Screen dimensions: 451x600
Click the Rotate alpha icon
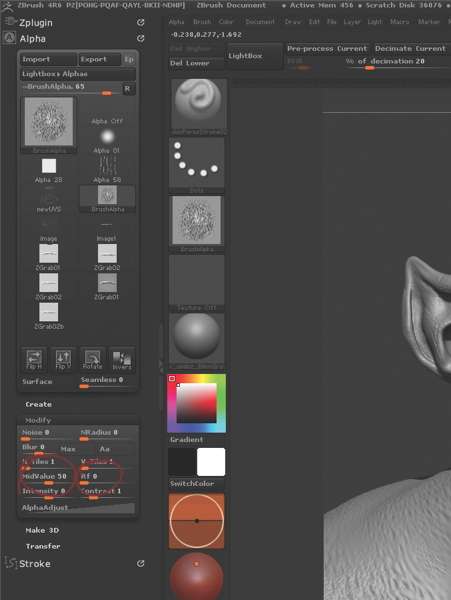(x=92, y=360)
